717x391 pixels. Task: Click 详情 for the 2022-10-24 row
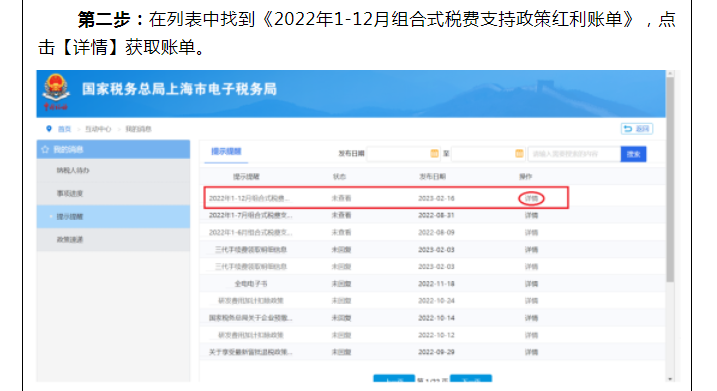pyautogui.click(x=531, y=301)
